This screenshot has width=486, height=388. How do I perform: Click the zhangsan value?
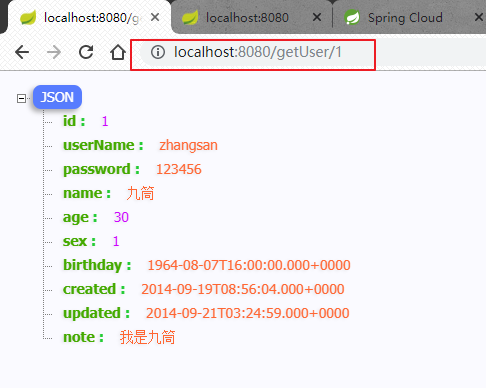click(188, 146)
